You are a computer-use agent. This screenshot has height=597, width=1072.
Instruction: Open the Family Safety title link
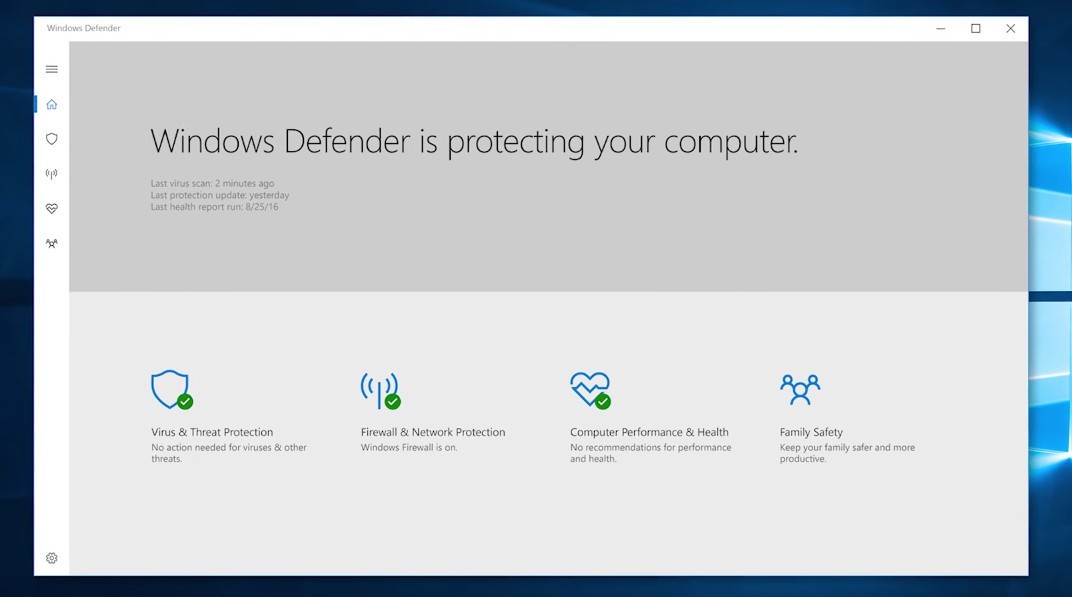811,432
